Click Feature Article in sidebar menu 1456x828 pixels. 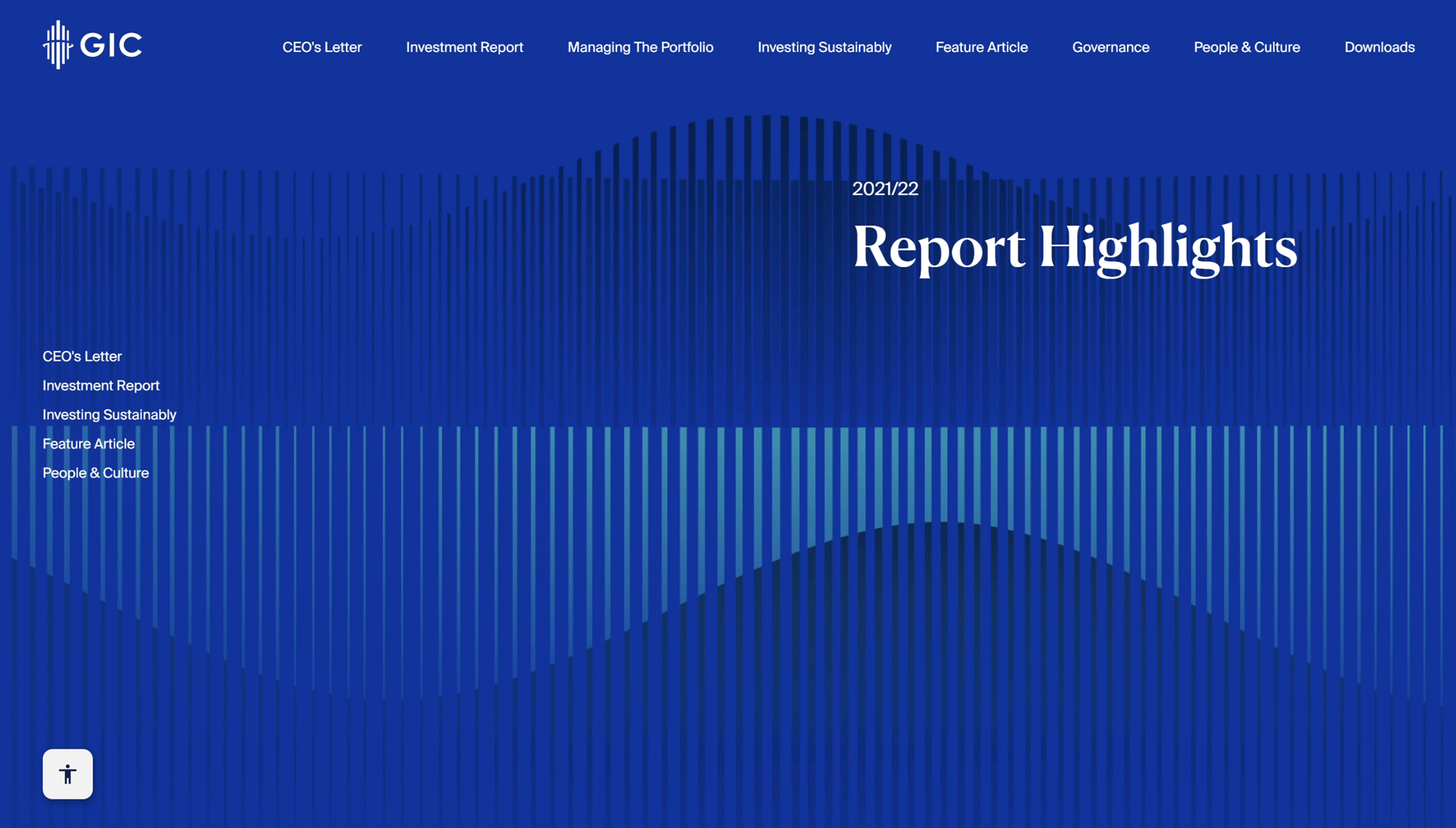click(x=88, y=443)
